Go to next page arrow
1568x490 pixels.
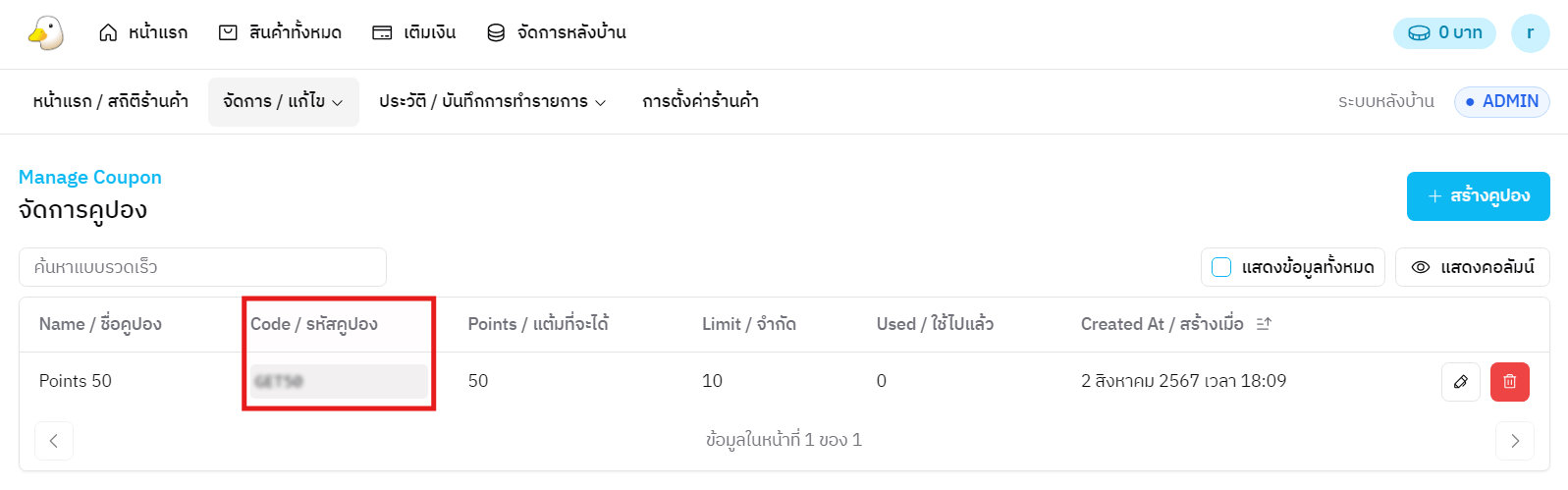tap(1514, 441)
